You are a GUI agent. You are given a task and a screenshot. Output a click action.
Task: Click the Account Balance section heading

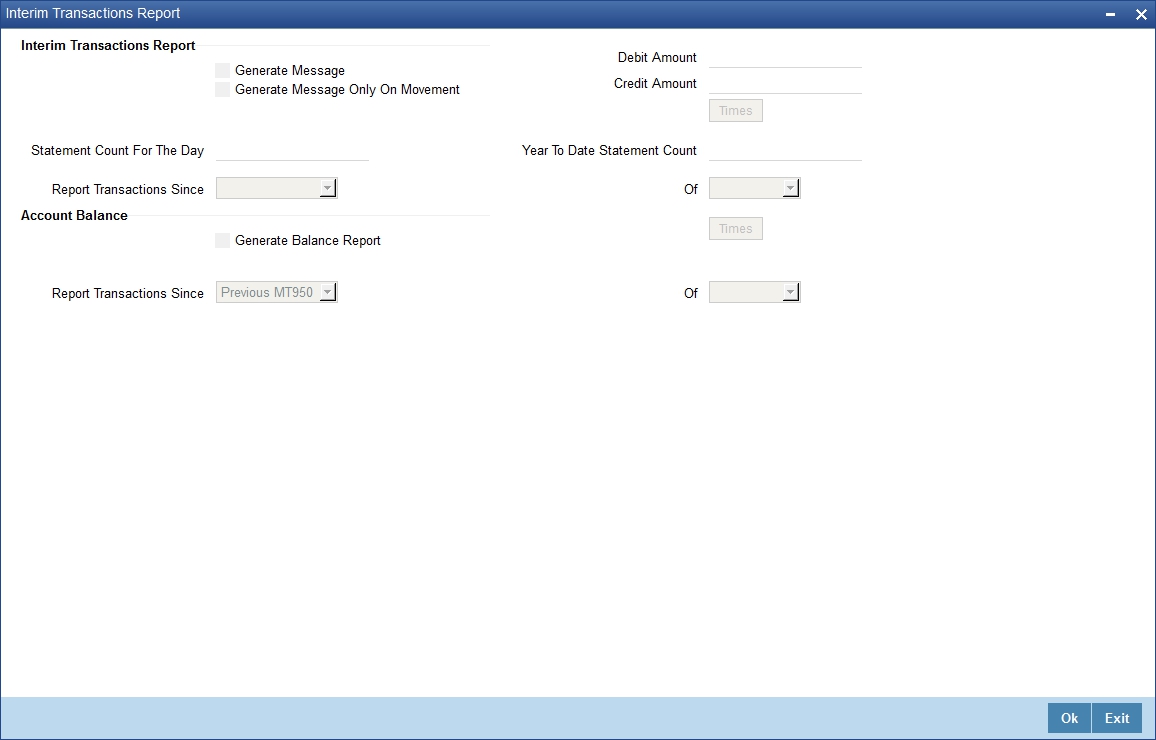point(74,215)
